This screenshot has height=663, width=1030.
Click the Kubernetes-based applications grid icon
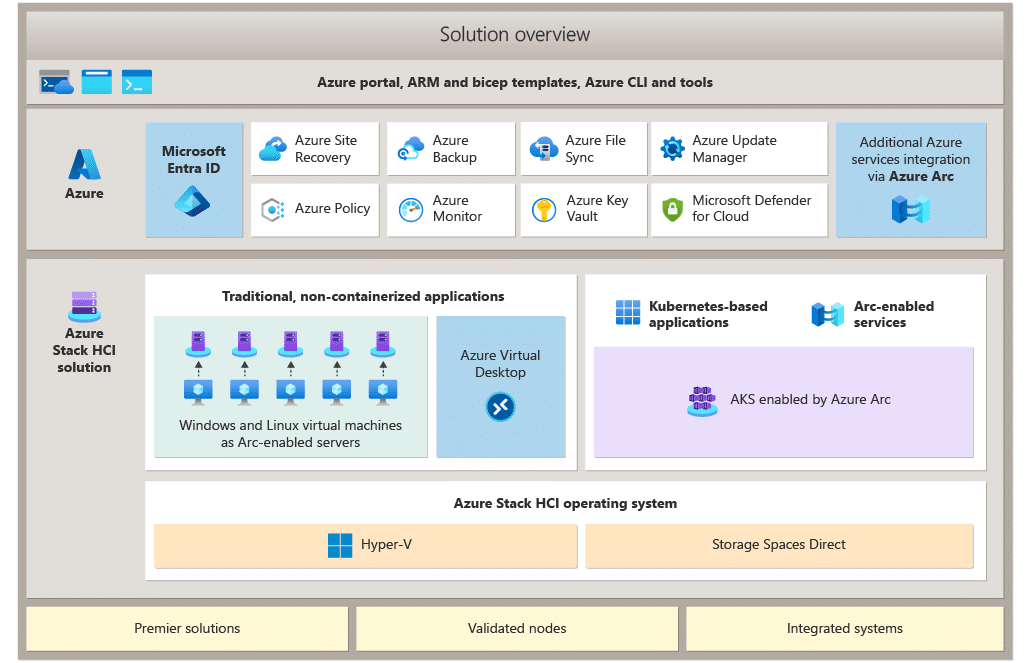(x=628, y=312)
